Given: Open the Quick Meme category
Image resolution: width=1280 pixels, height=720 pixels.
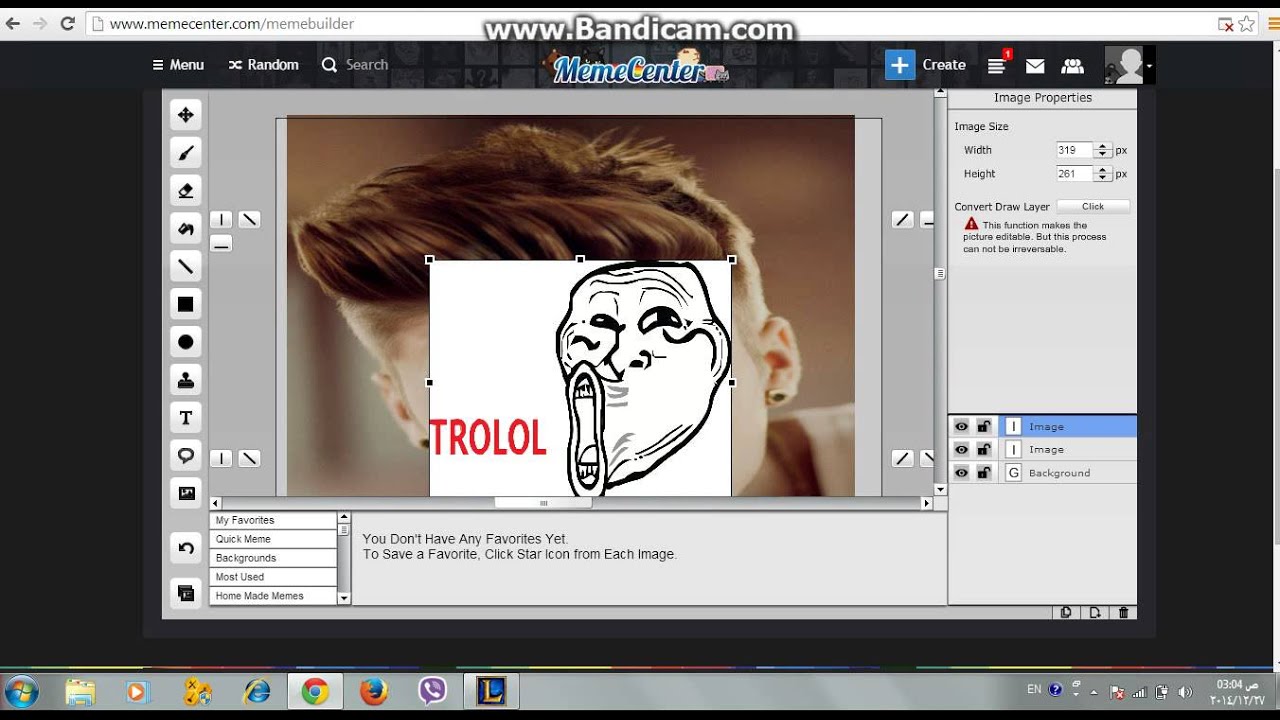Looking at the screenshot, I should (x=273, y=539).
